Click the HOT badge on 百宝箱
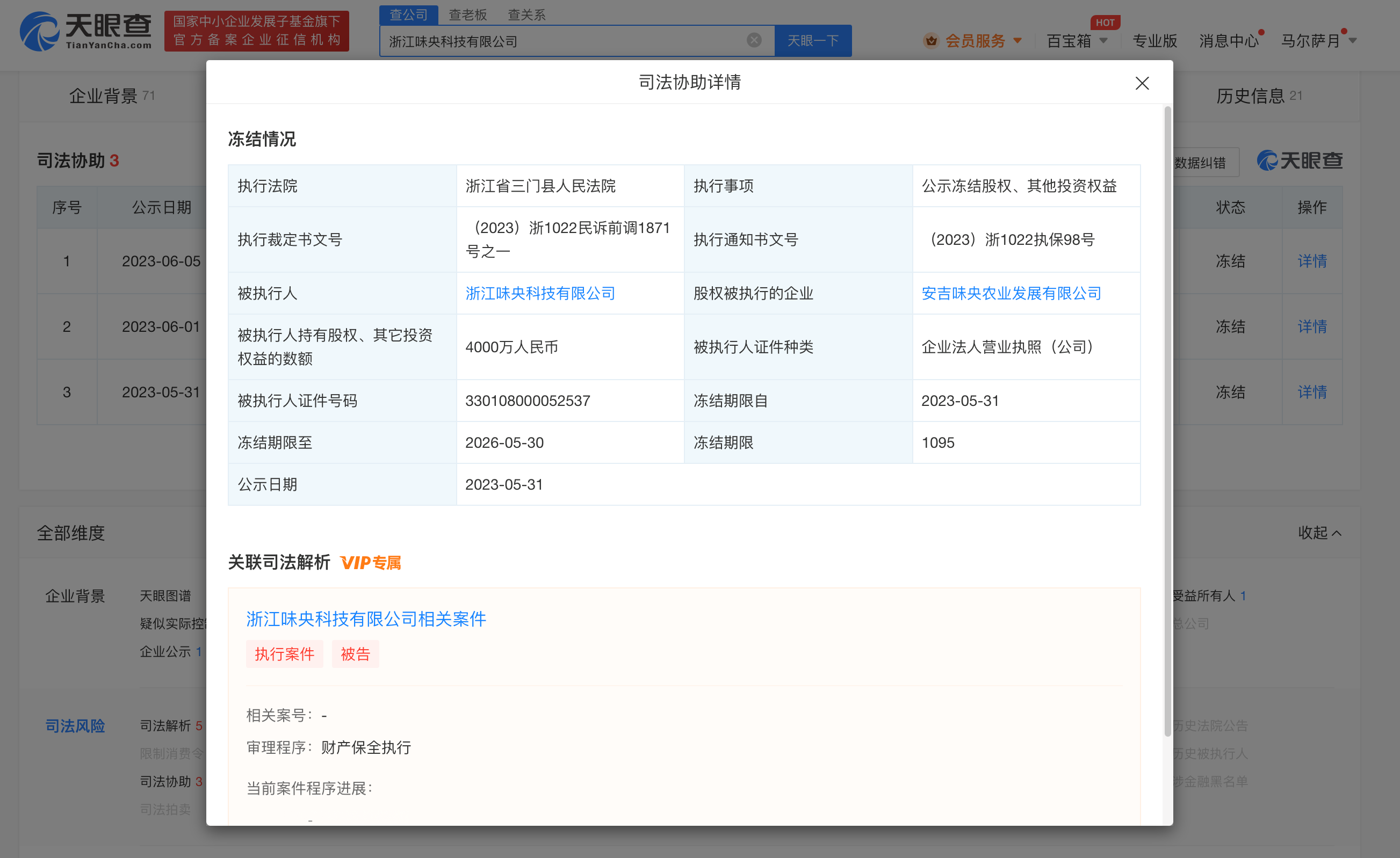1400x858 pixels. (1105, 23)
